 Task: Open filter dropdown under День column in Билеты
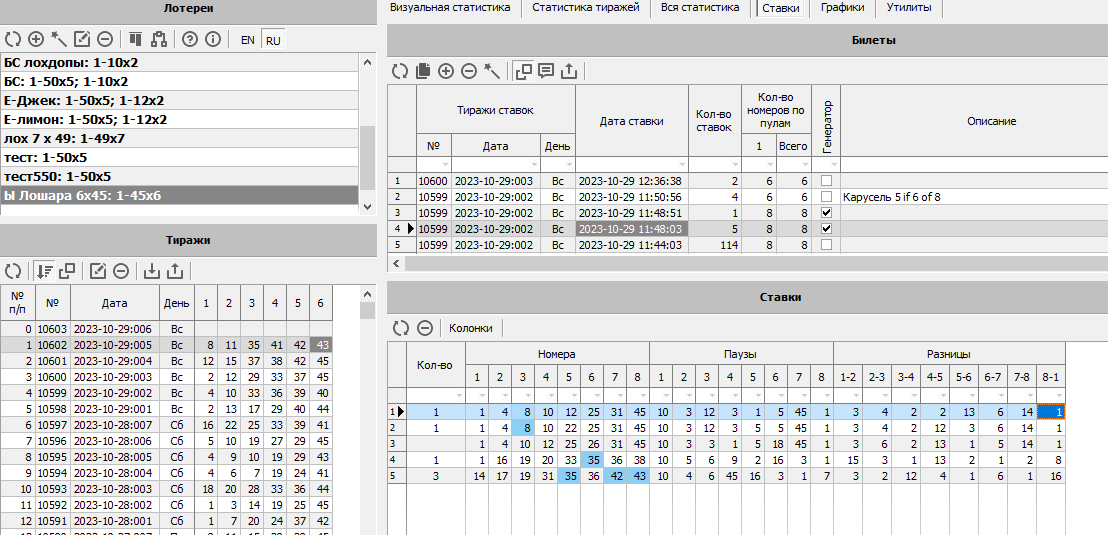(x=569, y=165)
